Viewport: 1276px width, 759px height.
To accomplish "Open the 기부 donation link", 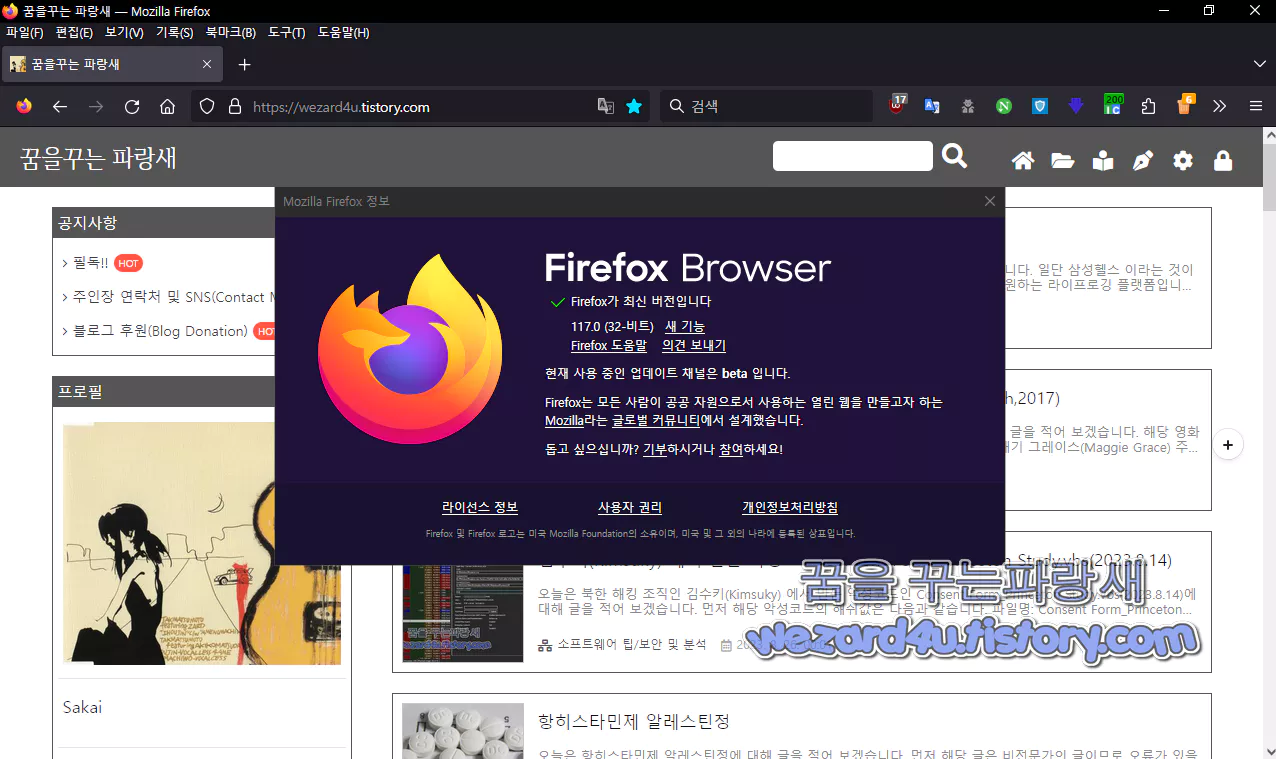I will [x=656, y=449].
